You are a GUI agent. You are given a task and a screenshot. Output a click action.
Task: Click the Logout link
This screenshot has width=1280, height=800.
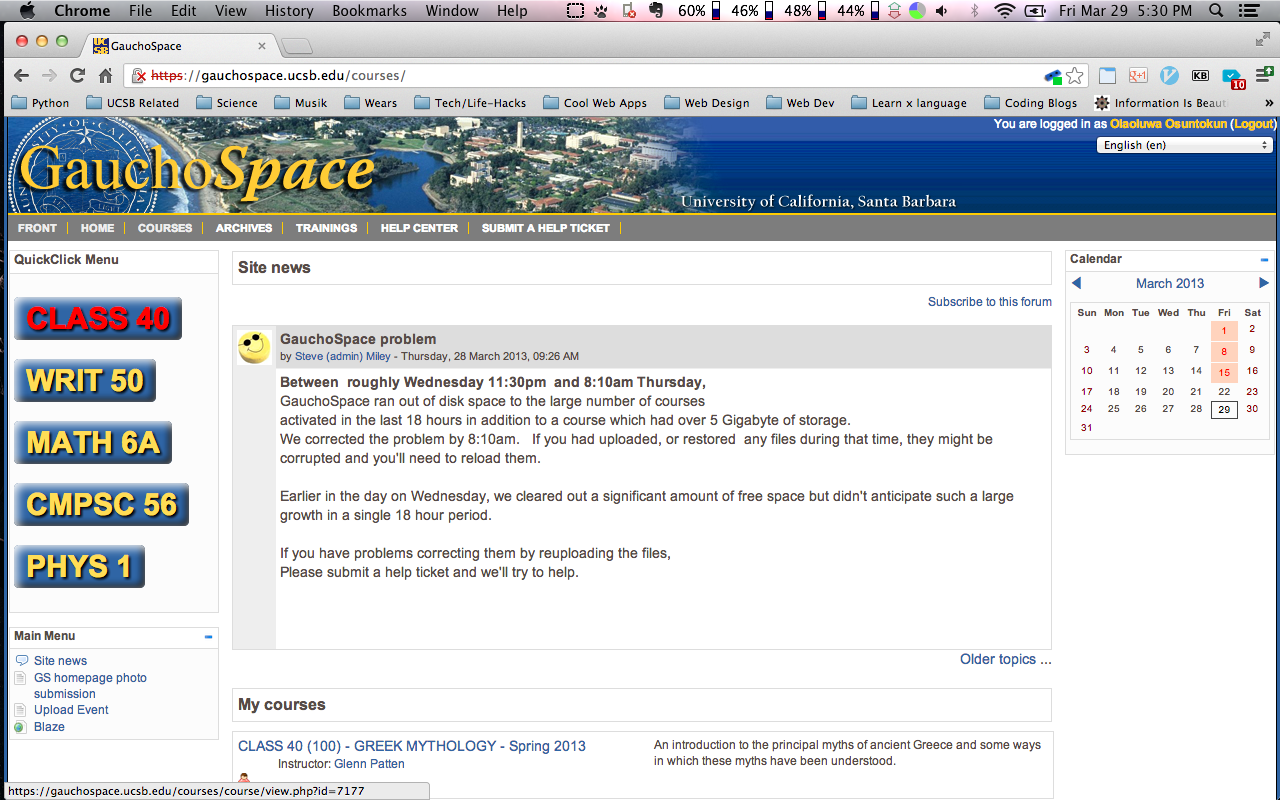[1254, 124]
